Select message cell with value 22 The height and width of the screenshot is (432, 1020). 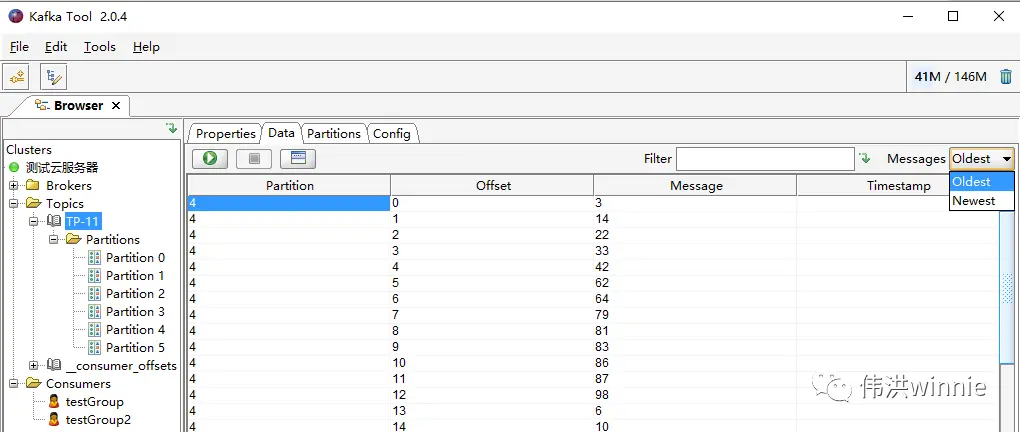(x=695, y=235)
